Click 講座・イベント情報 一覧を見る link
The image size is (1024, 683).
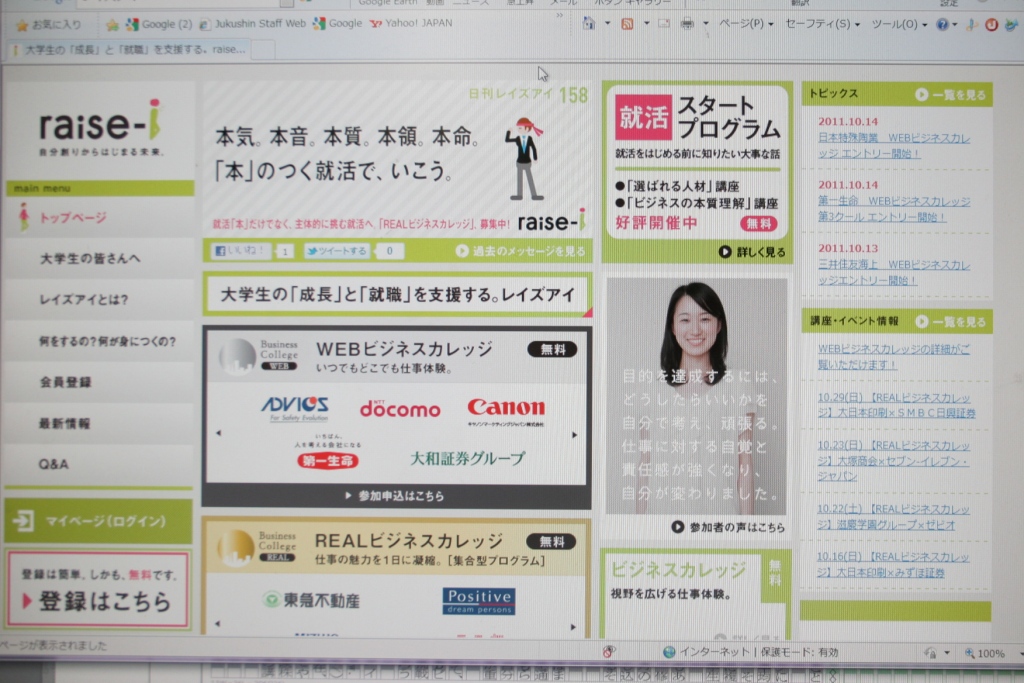point(950,322)
